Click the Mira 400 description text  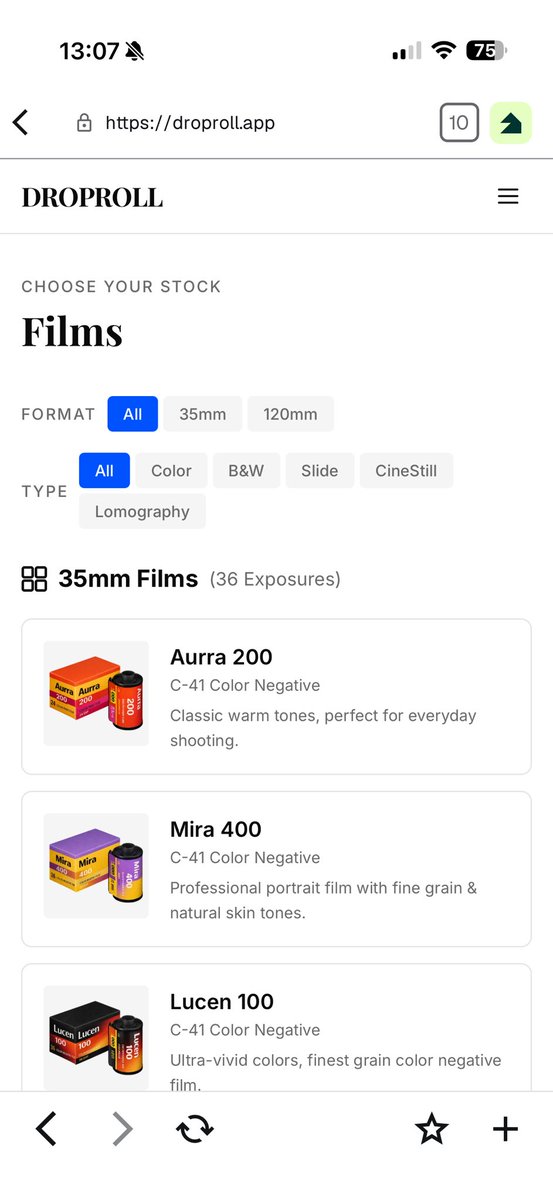tap(324, 900)
